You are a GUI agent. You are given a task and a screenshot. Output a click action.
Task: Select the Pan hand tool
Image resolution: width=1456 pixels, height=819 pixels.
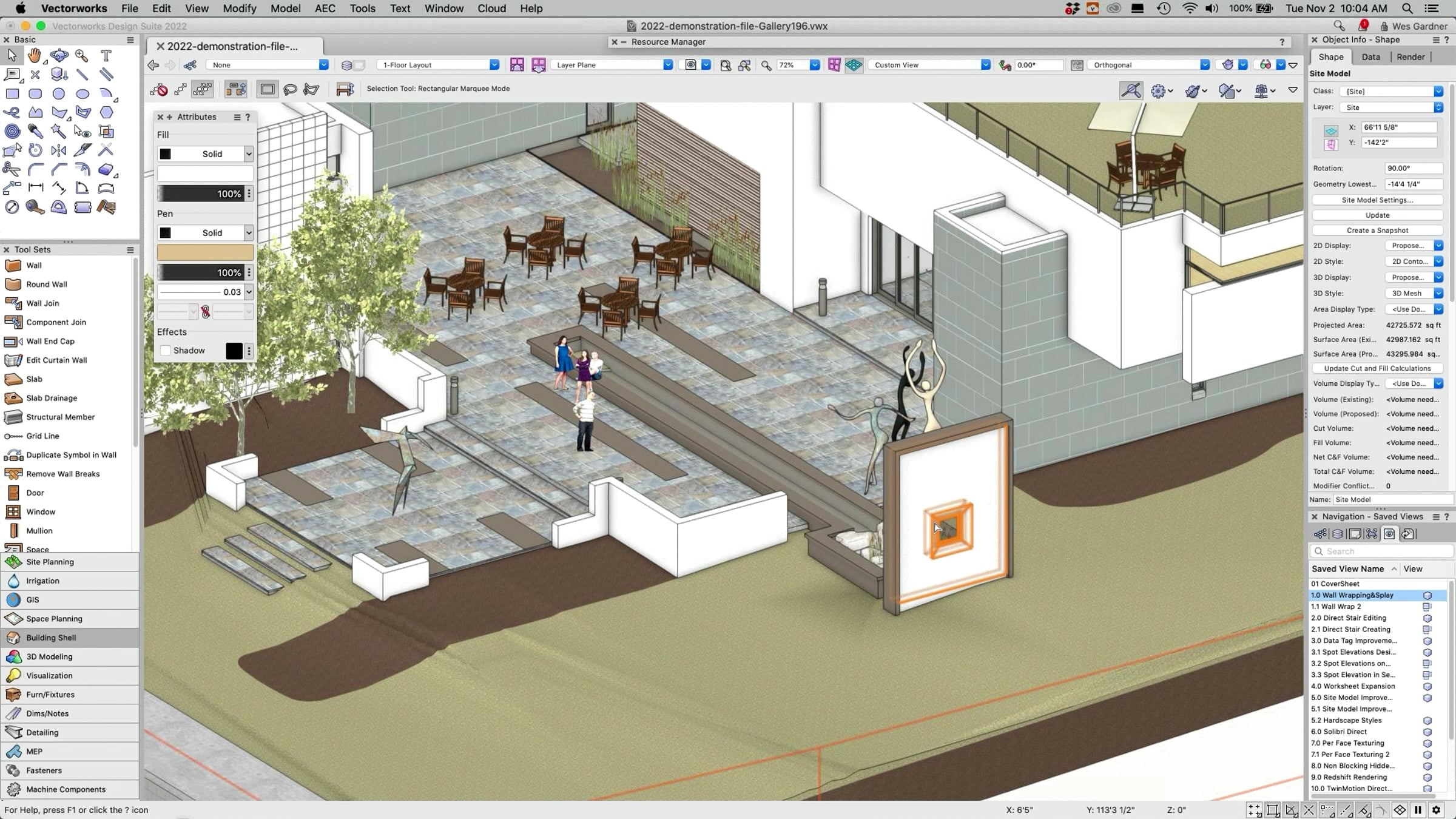[x=35, y=56]
